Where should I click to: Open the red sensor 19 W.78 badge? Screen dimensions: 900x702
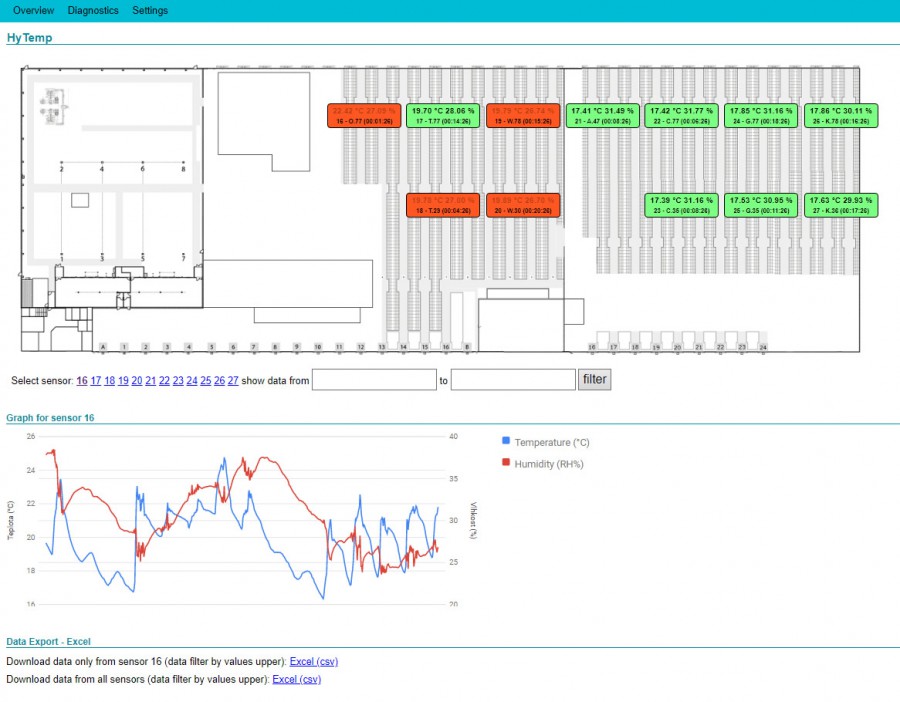coord(523,115)
